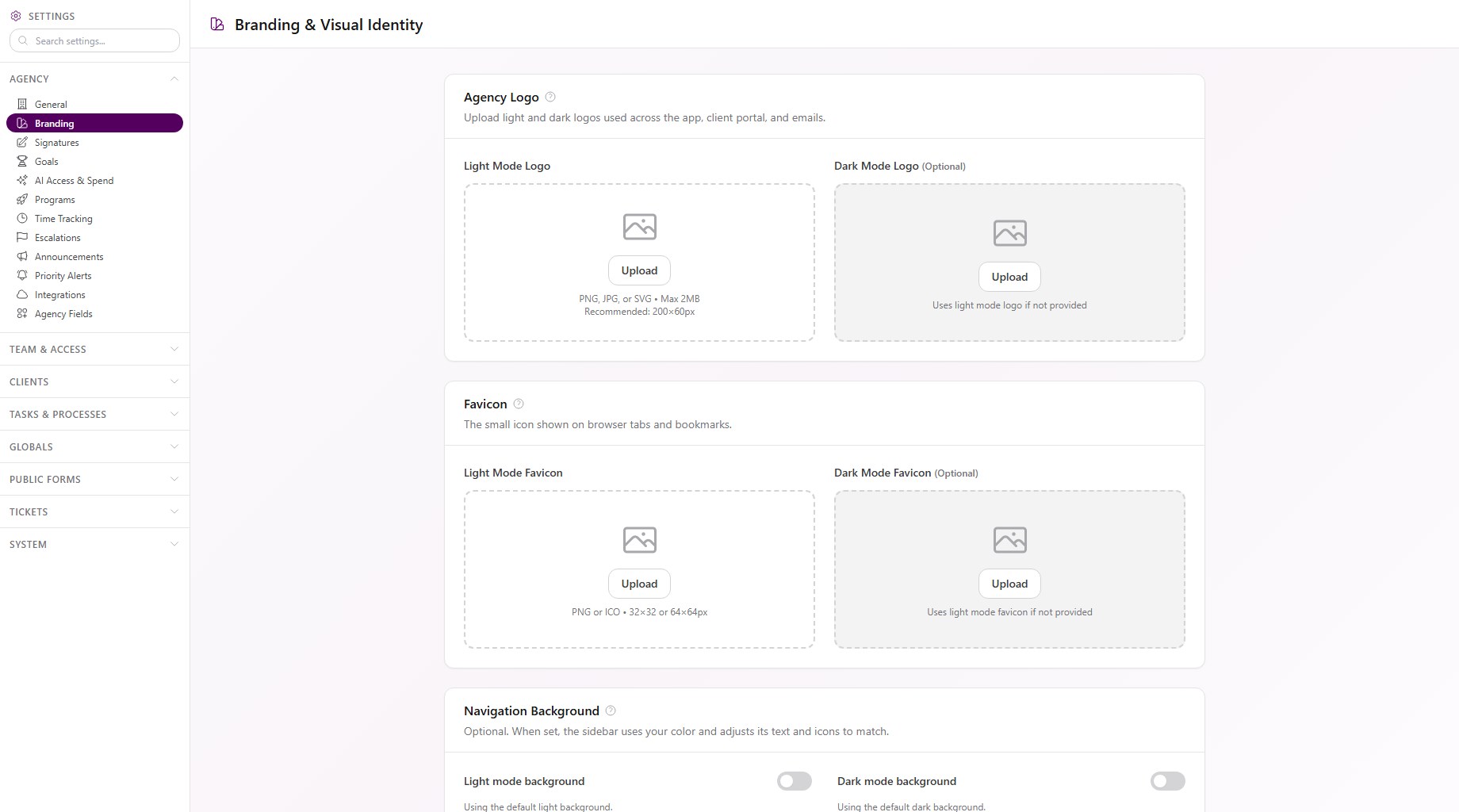The width and height of the screenshot is (1459, 812).
Task: Click the Announcements megaphone icon
Action: pyautogui.click(x=22, y=256)
